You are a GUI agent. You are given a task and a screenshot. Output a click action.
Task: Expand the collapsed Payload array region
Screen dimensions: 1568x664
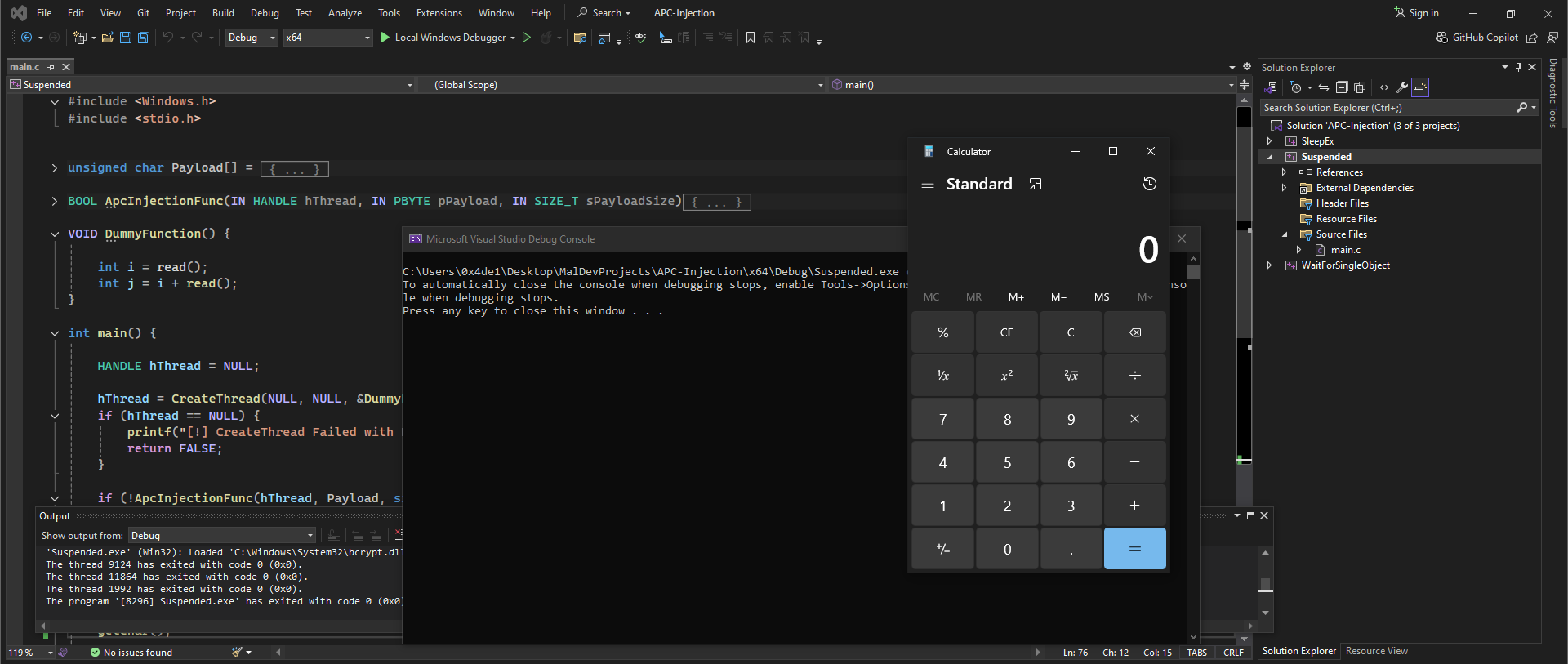tap(55, 168)
